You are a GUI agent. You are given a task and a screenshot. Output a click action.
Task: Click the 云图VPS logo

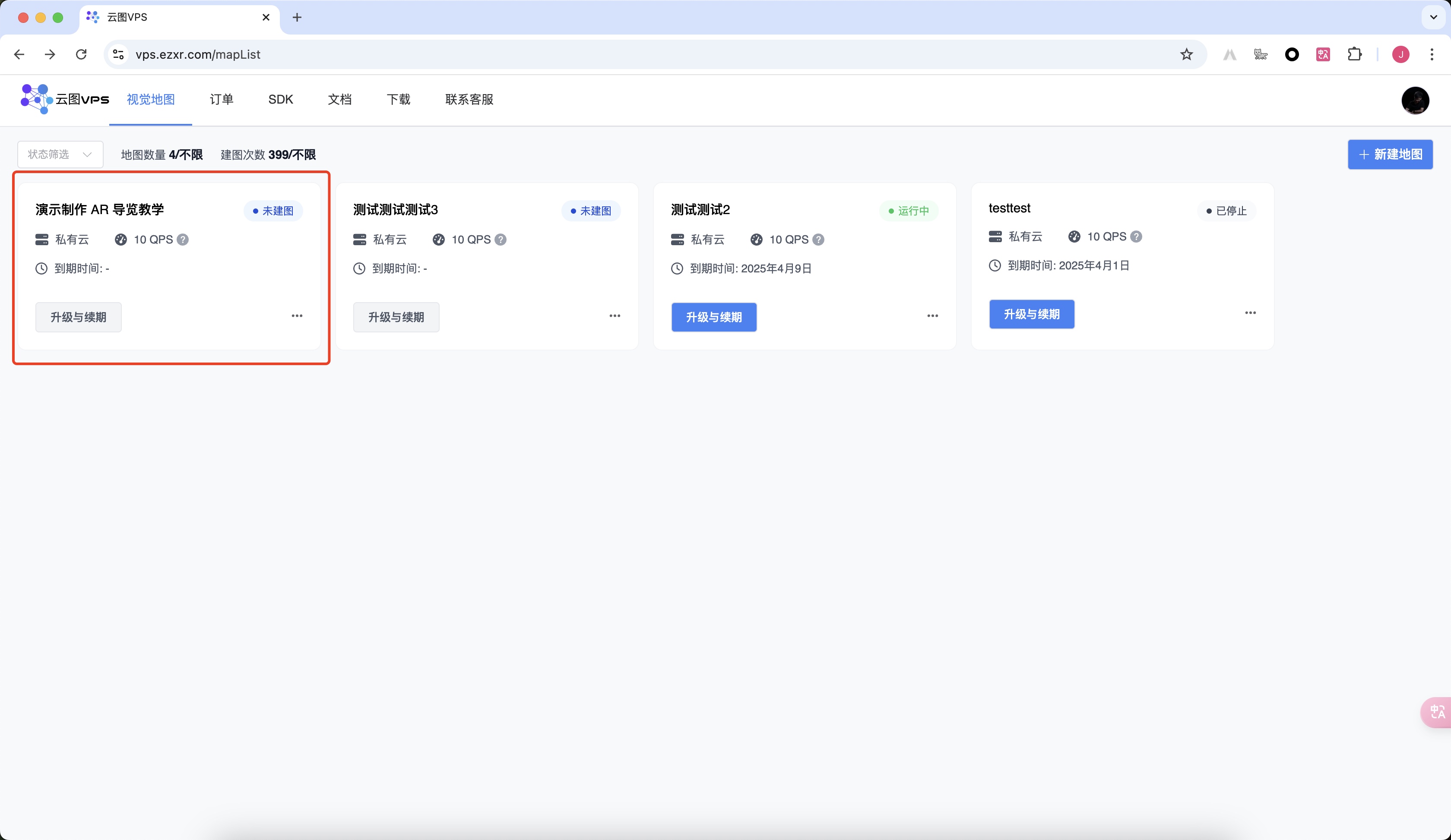[64, 99]
